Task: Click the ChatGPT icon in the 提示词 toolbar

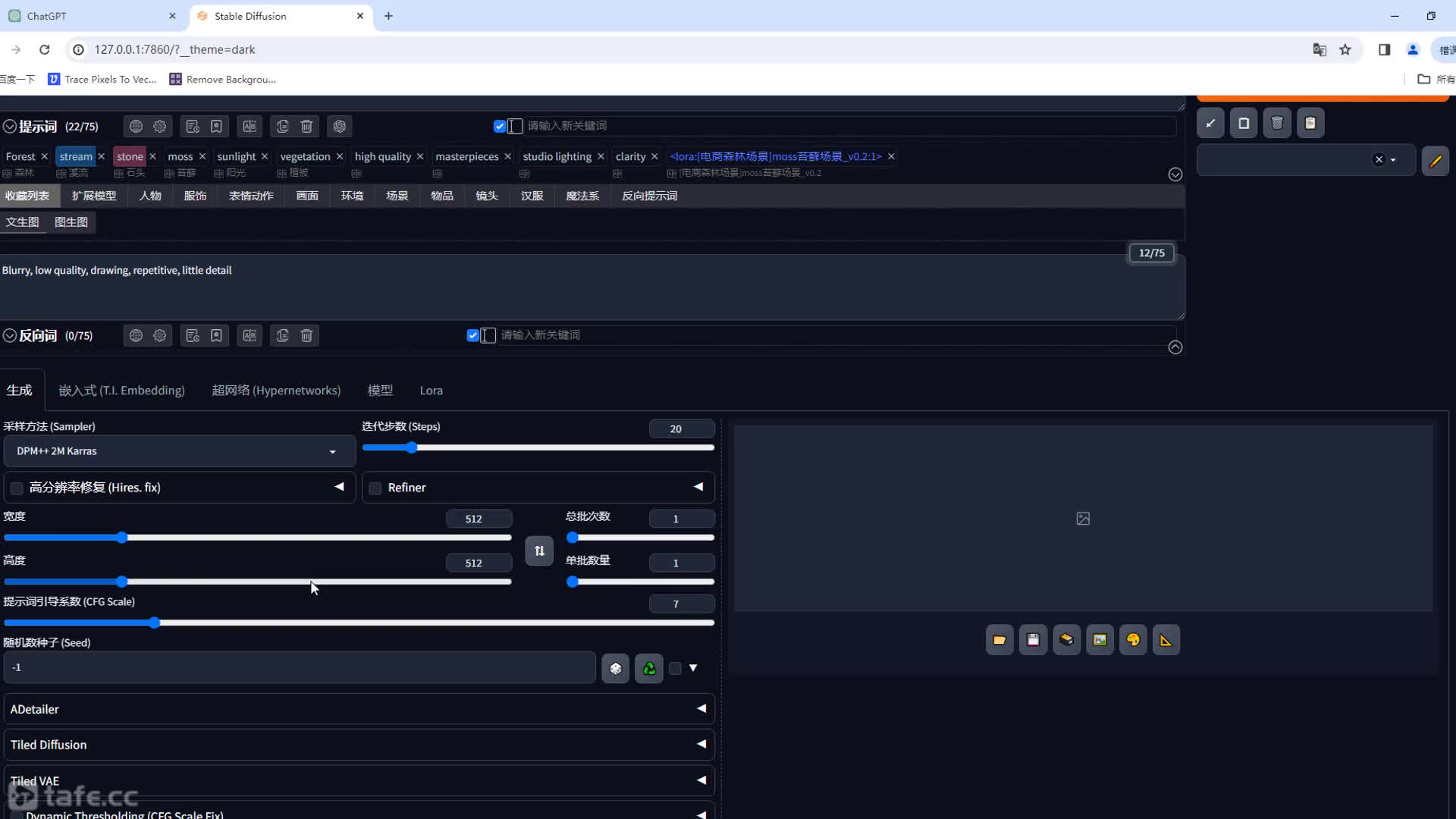Action: 340,126
